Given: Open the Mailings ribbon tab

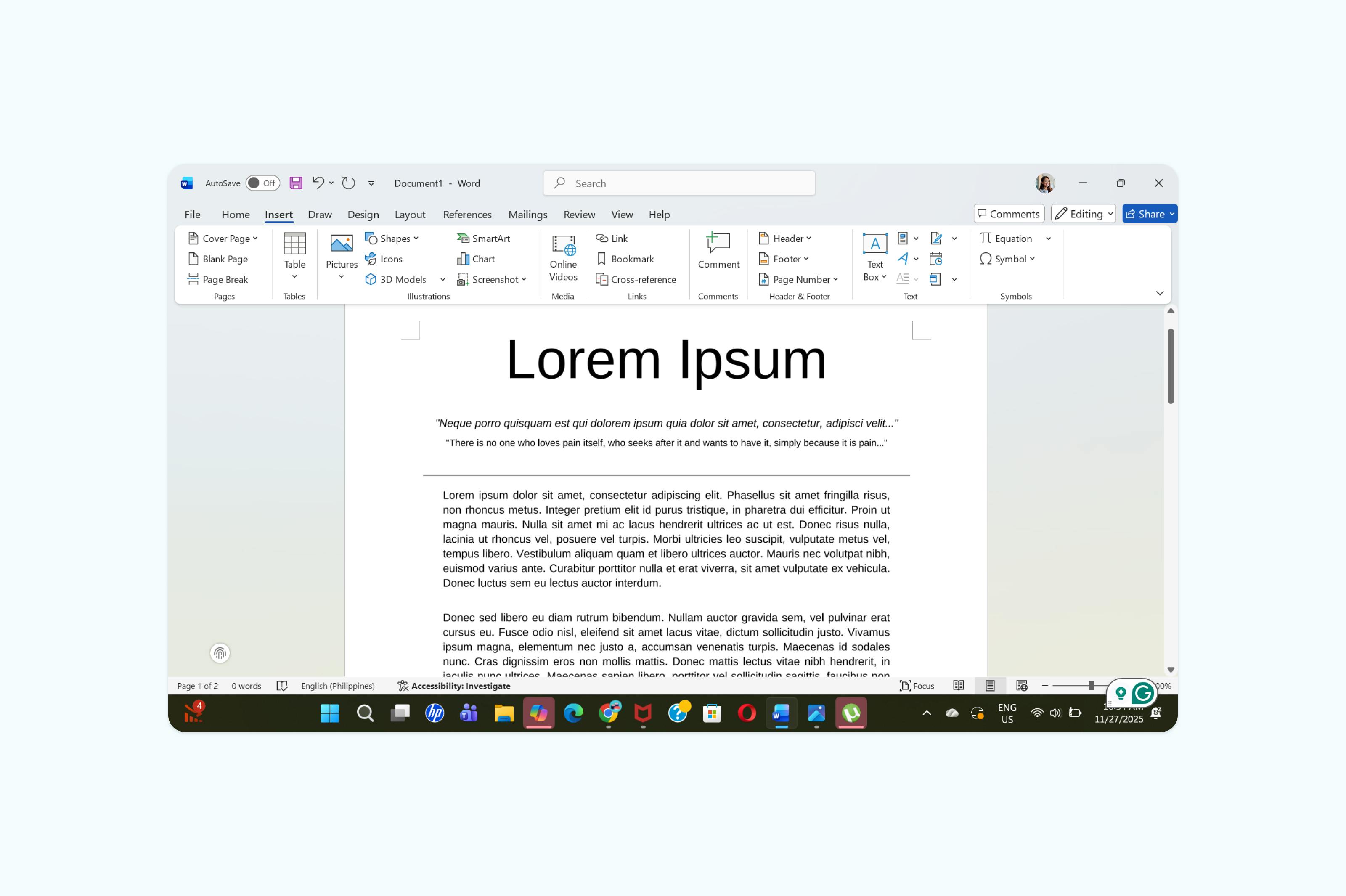Looking at the screenshot, I should 527,214.
